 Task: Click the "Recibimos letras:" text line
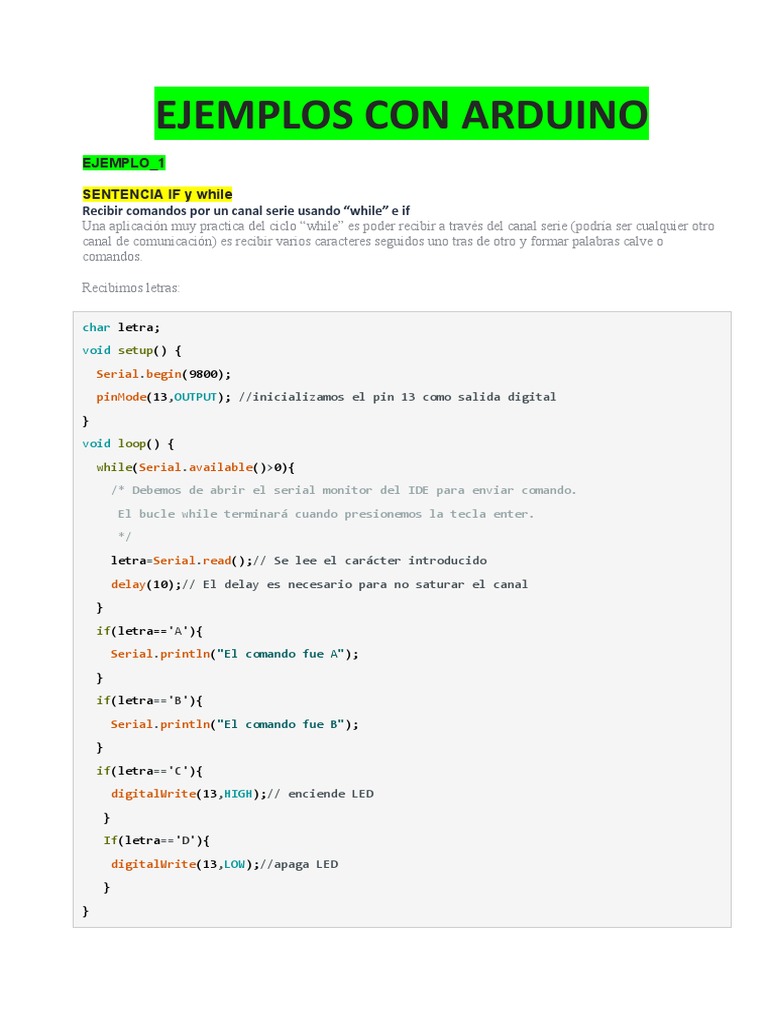click(130, 288)
